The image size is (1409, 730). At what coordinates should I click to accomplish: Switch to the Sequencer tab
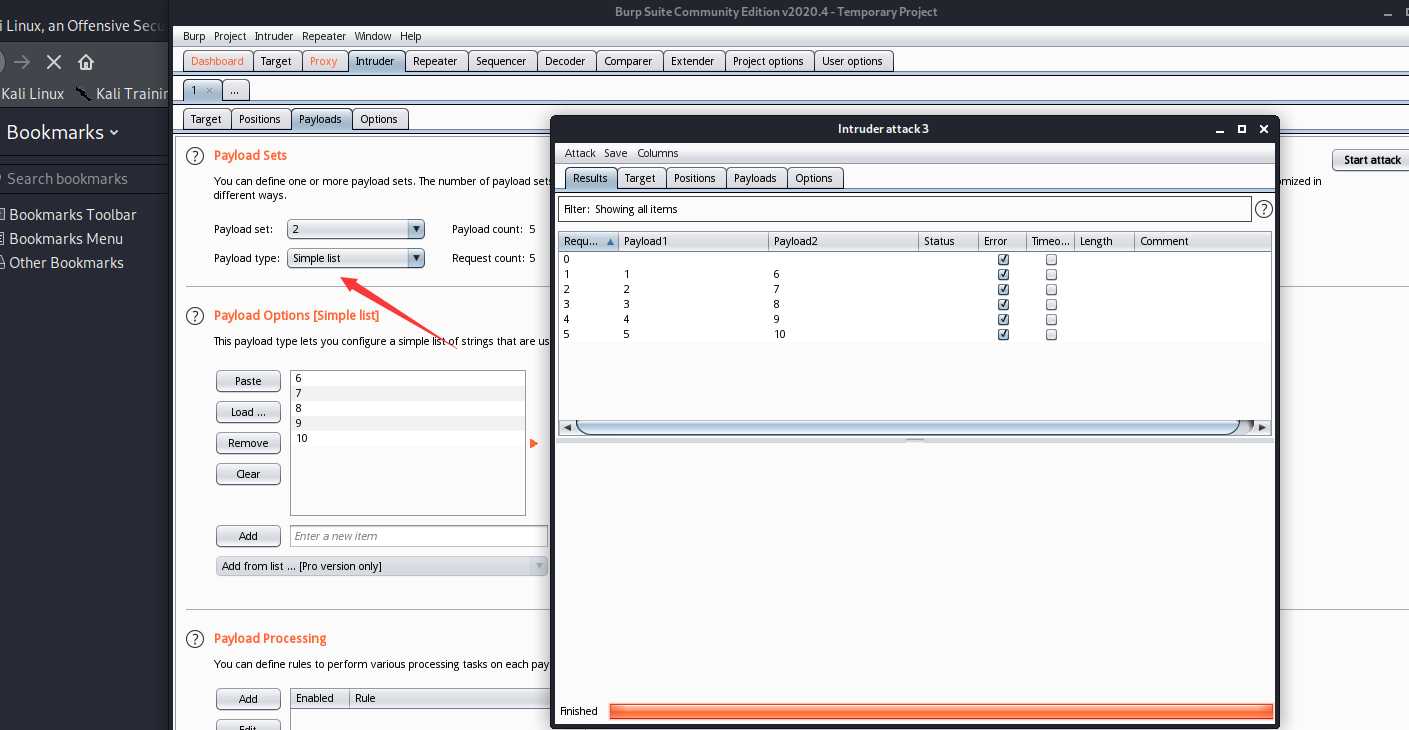point(501,61)
